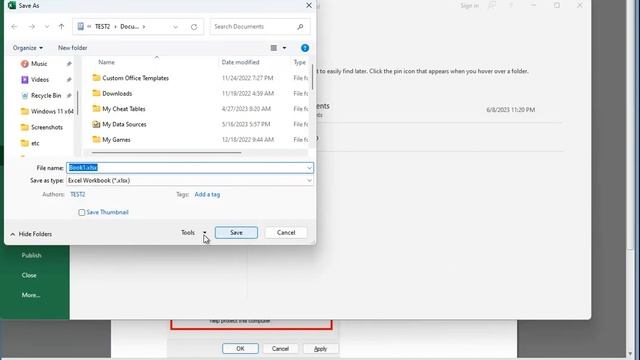Open recent locations chevron beside Forward arrow
This screenshot has height=360, width=640.
tap(47, 27)
